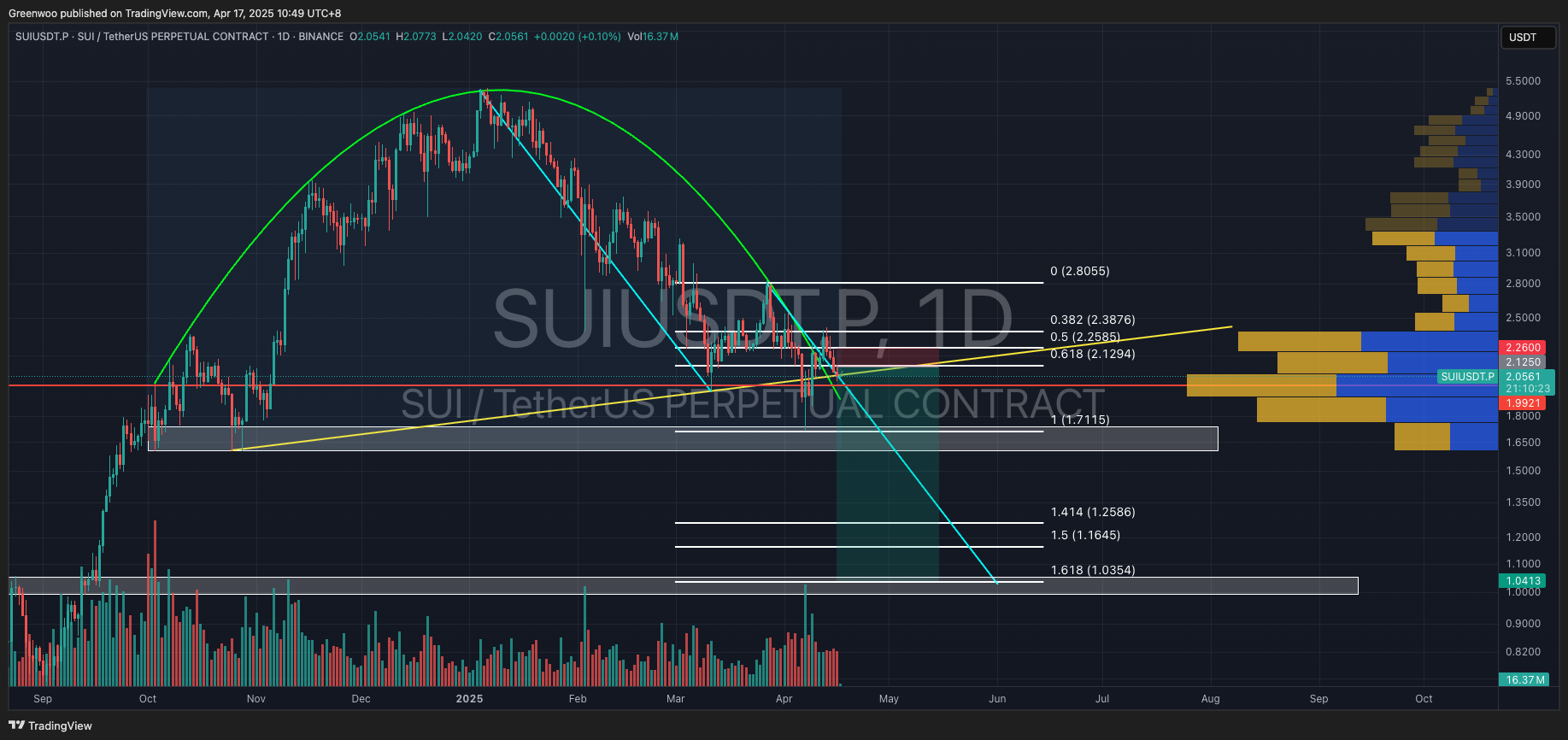Select the red 2.2600 price axis label
The width and height of the screenshot is (1568, 740).
point(1523,348)
